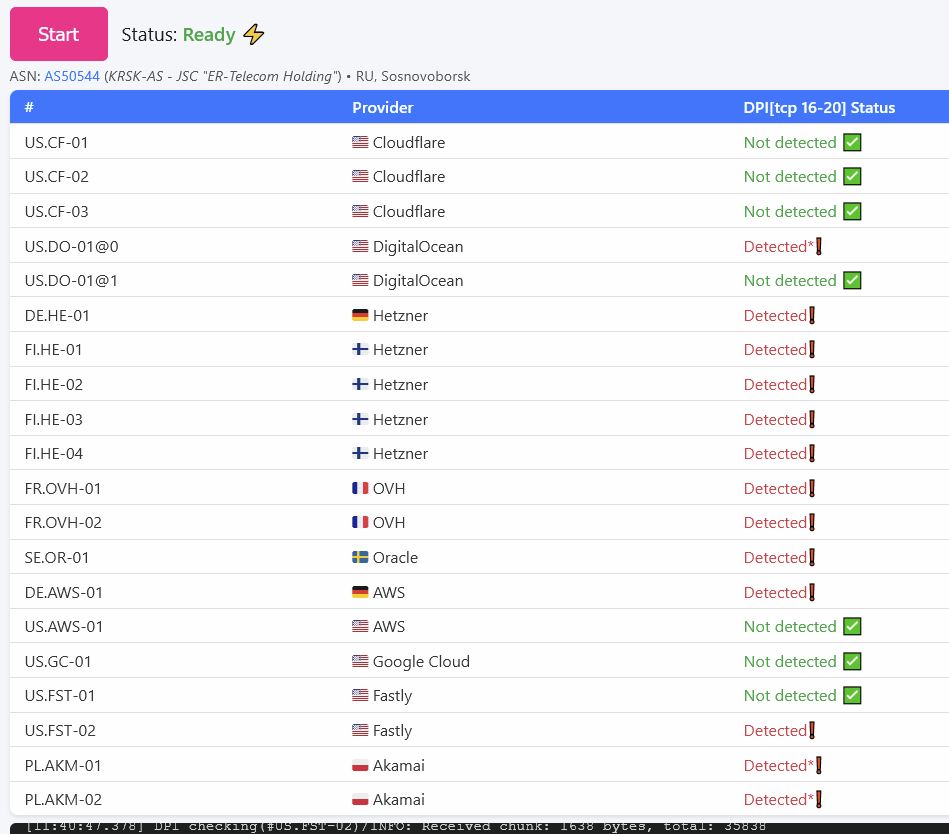Open the AS50544 ASN link
This screenshot has height=834, width=949.
(x=72, y=76)
